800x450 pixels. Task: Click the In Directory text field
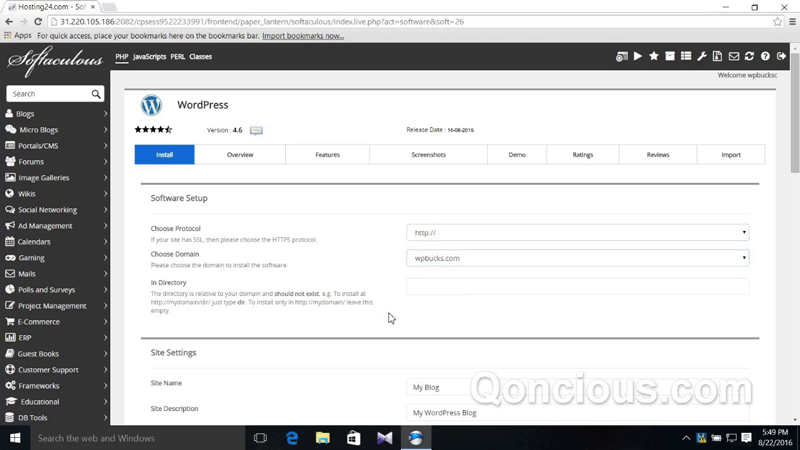tap(577, 287)
